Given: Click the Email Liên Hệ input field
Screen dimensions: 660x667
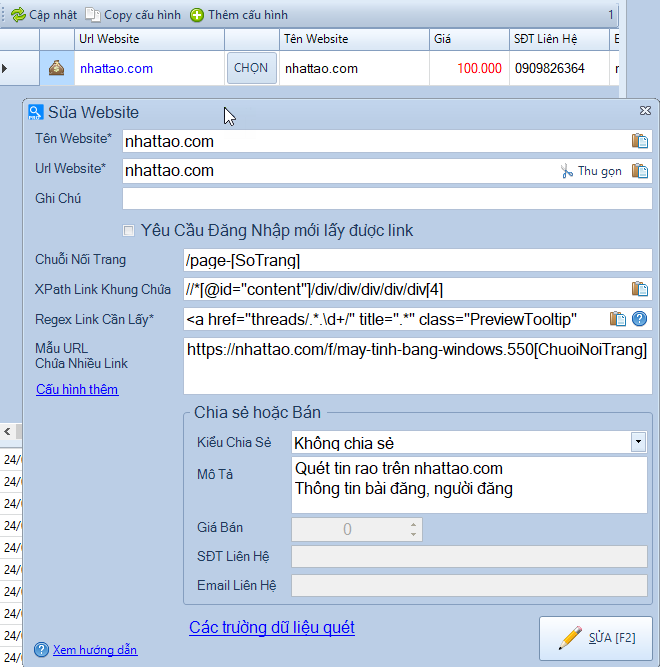Looking at the screenshot, I should [x=469, y=585].
